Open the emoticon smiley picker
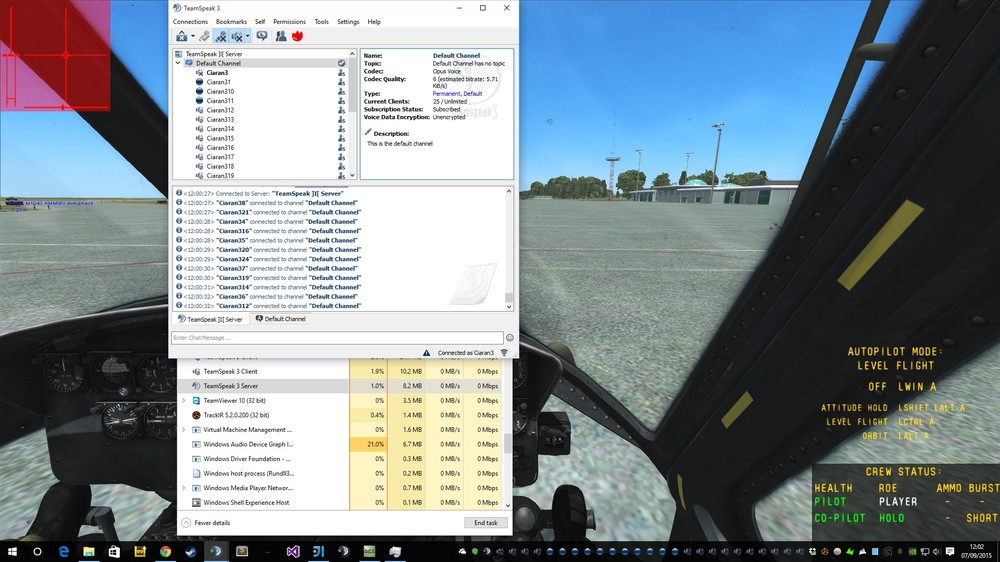The width and height of the screenshot is (1000, 562). pos(510,337)
